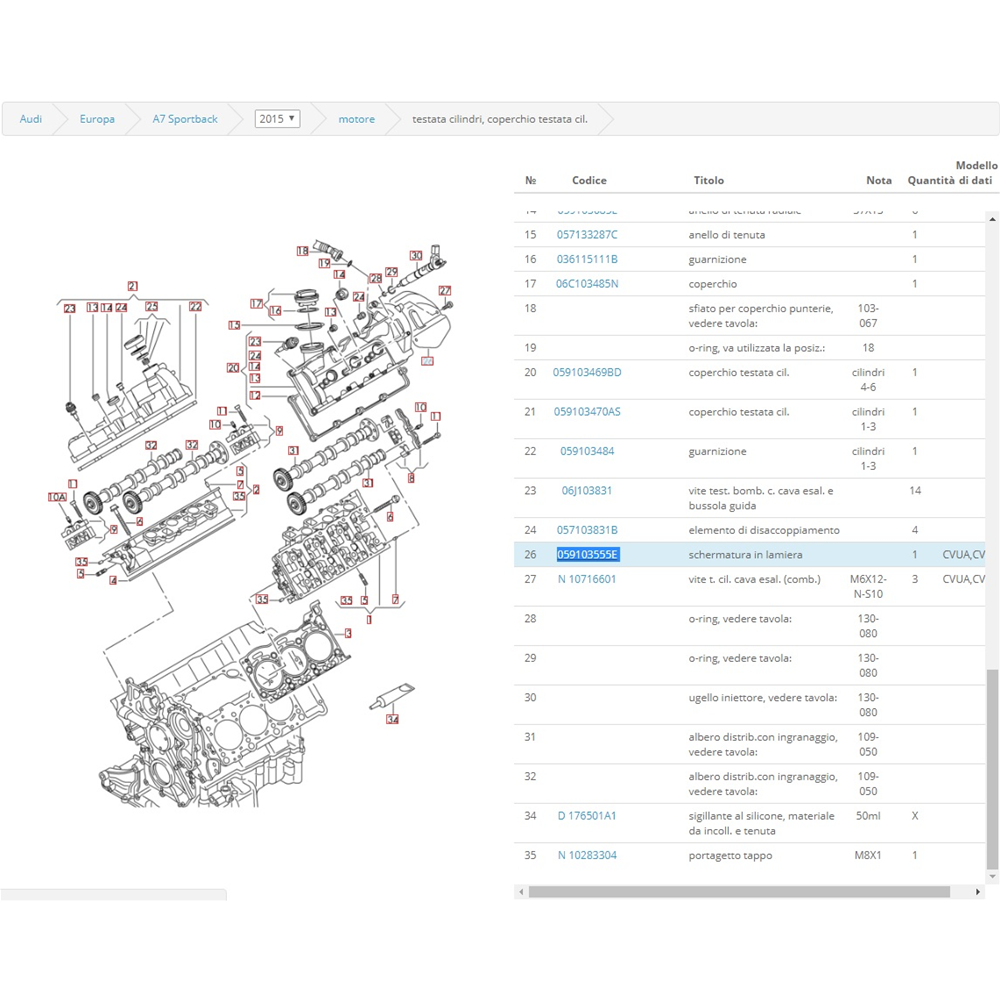Screen dimensions: 1000x1000
Task: Select callout 12 in the diagram
Action: pos(255,395)
